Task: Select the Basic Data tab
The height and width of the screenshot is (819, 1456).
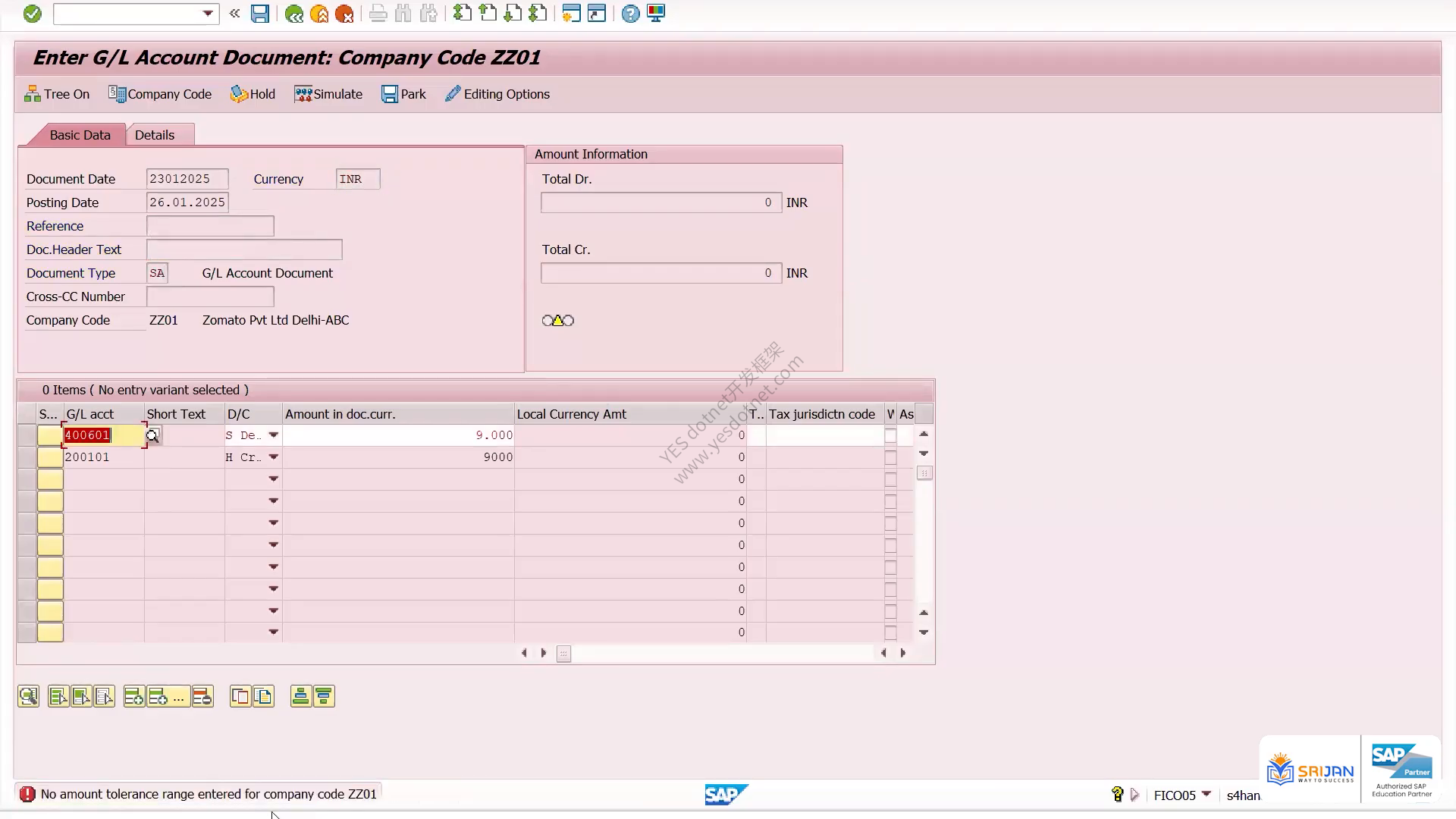Action: tap(80, 135)
